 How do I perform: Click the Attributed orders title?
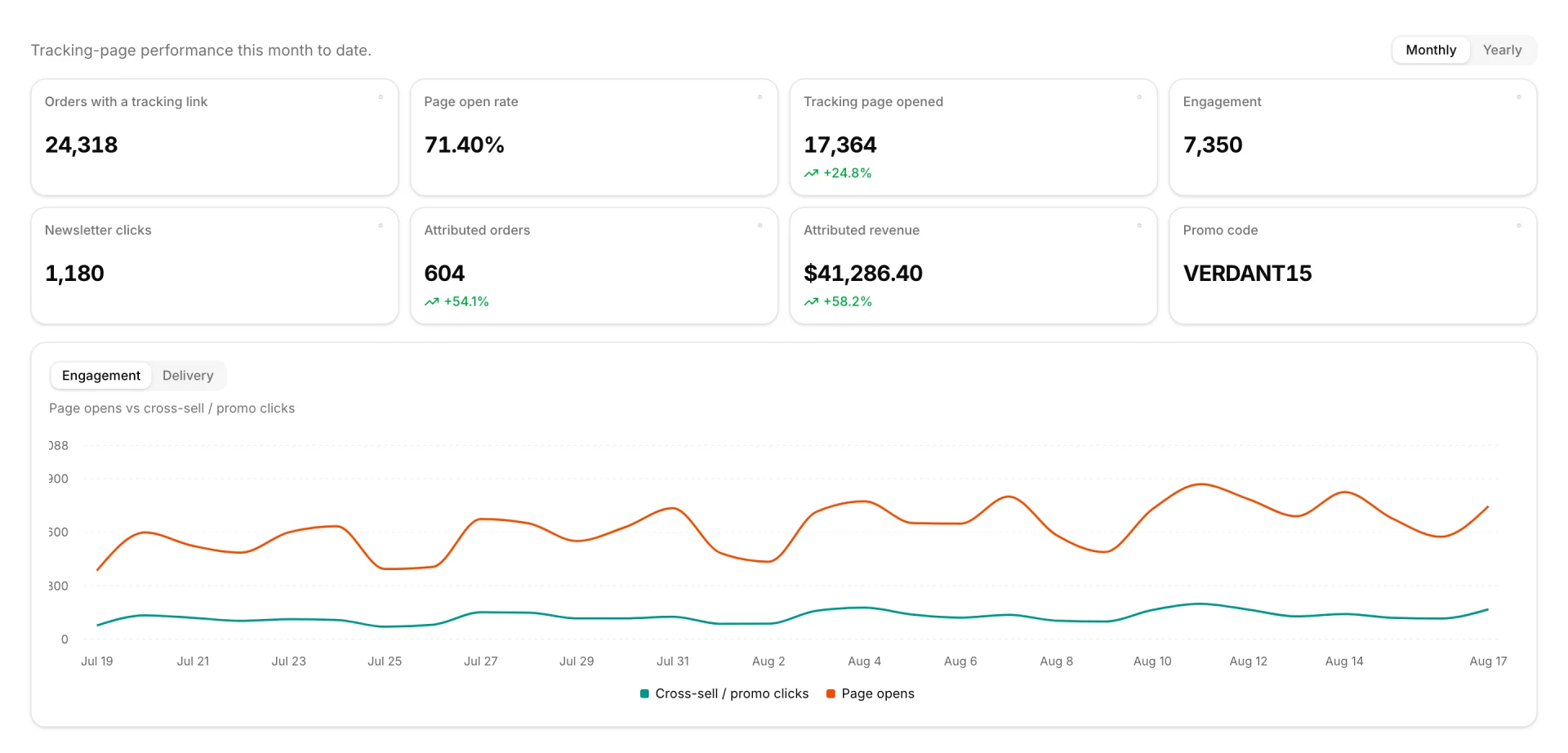[x=477, y=230]
